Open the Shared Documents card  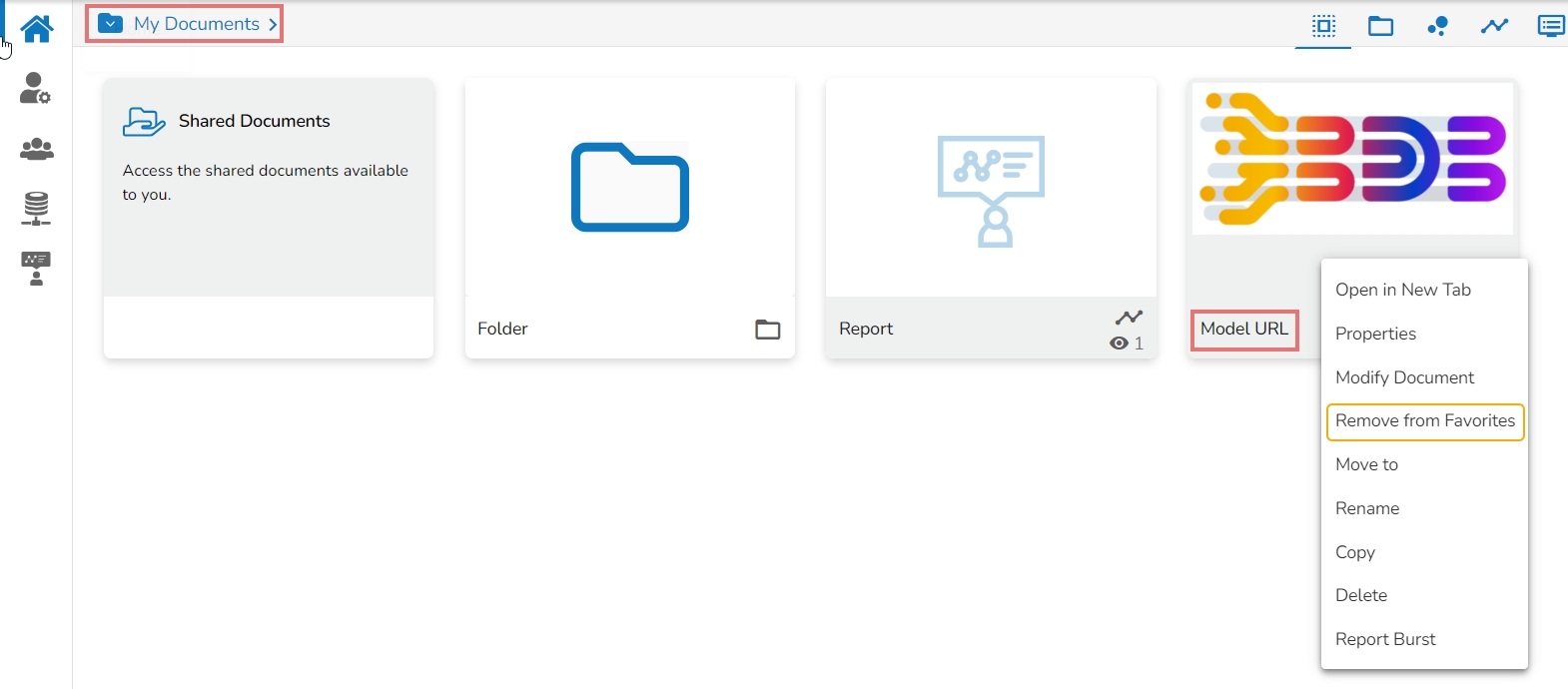pyautogui.click(x=269, y=218)
